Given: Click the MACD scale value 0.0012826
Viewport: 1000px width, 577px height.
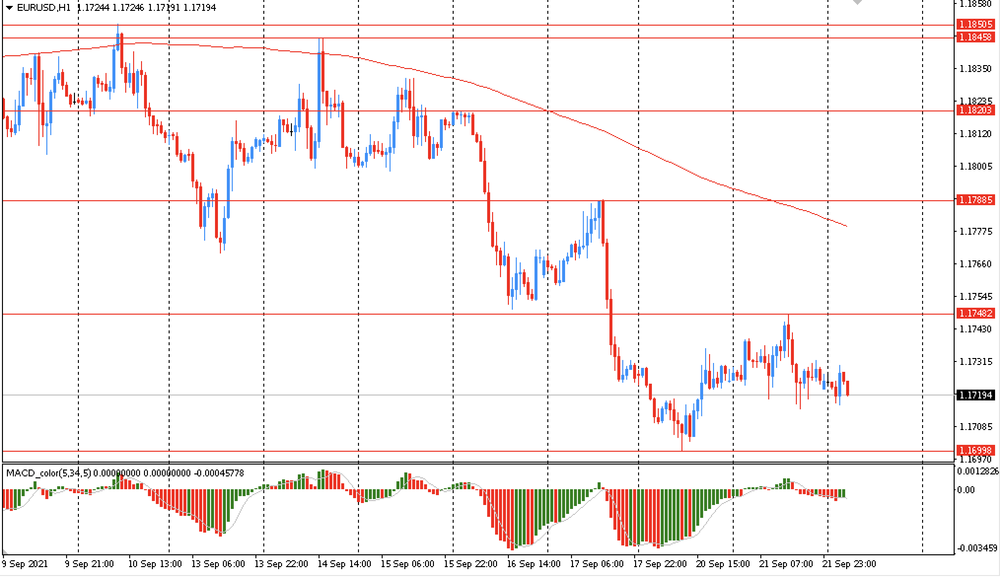Looking at the screenshot, I should coord(978,471).
